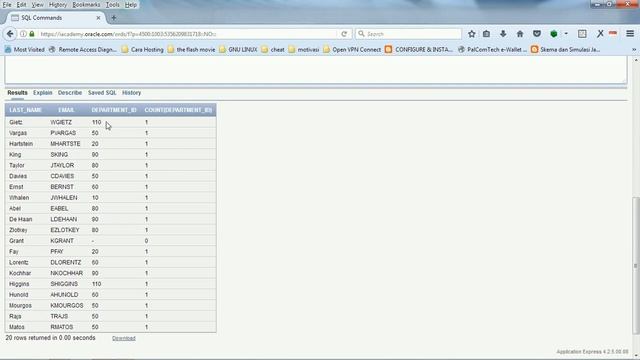Open motivasi bookmark folder

click(304, 49)
